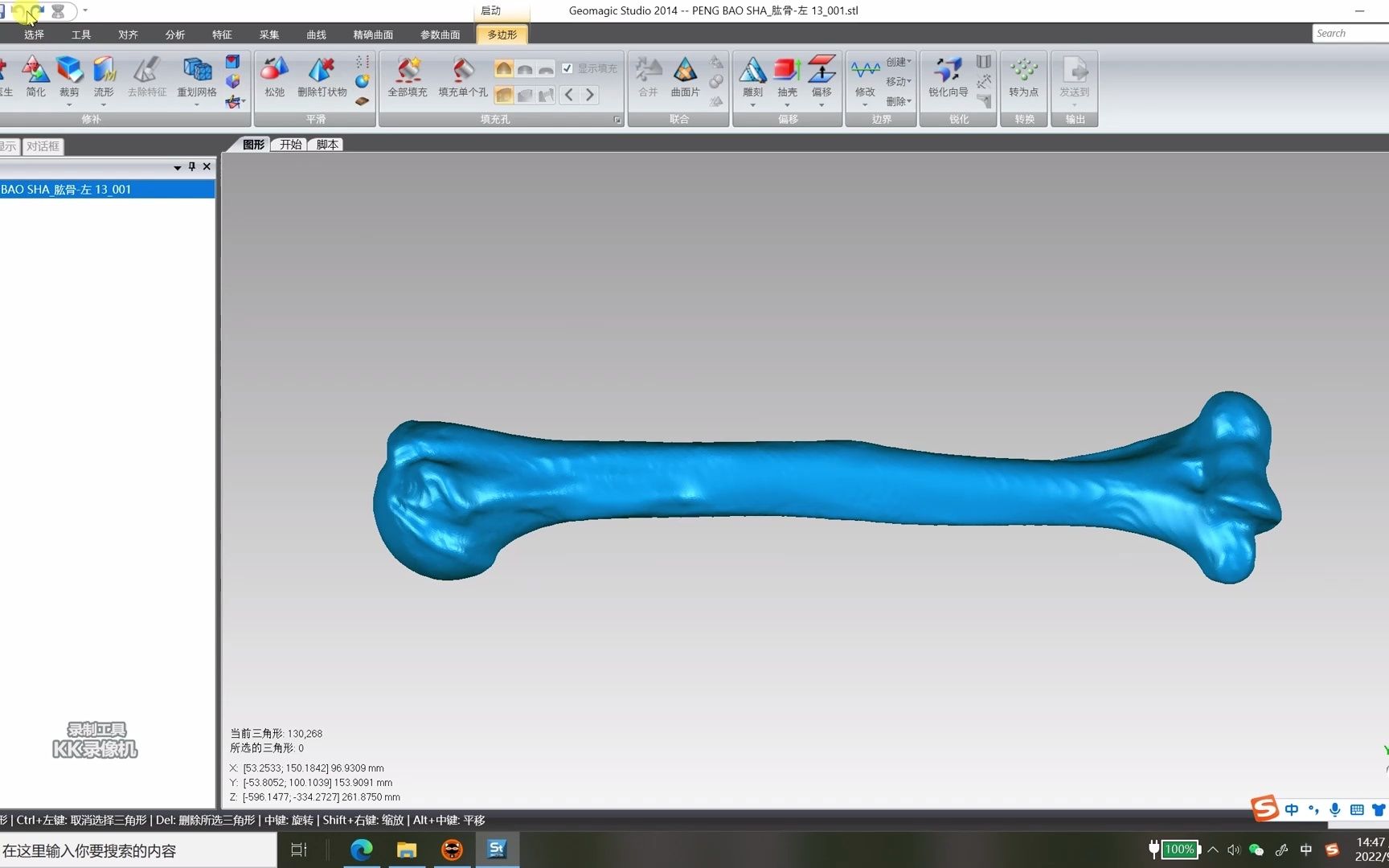Open the 对话框 panel tab
Screen dimensions: 1389x868
(43, 146)
